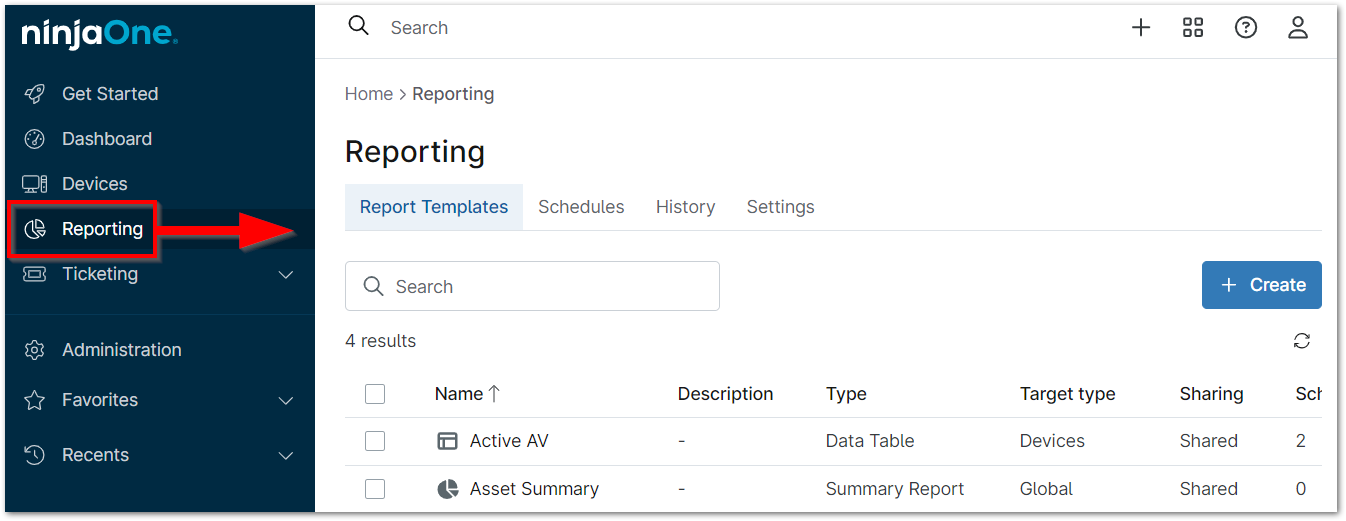The width and height of the screenshot is (1346, 521).
Task: Open the user profile icon
Action: pos(1298,28)
